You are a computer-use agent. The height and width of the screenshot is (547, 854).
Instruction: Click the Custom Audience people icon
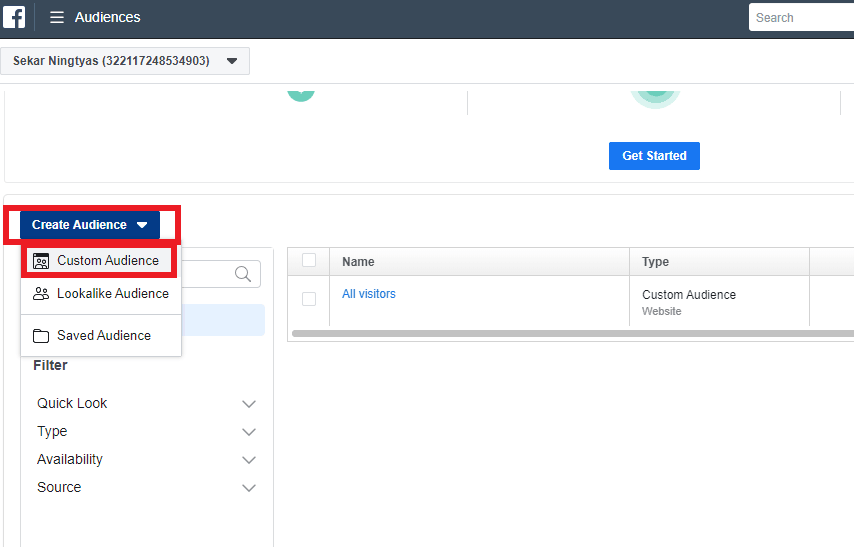(x=41, y=261)
